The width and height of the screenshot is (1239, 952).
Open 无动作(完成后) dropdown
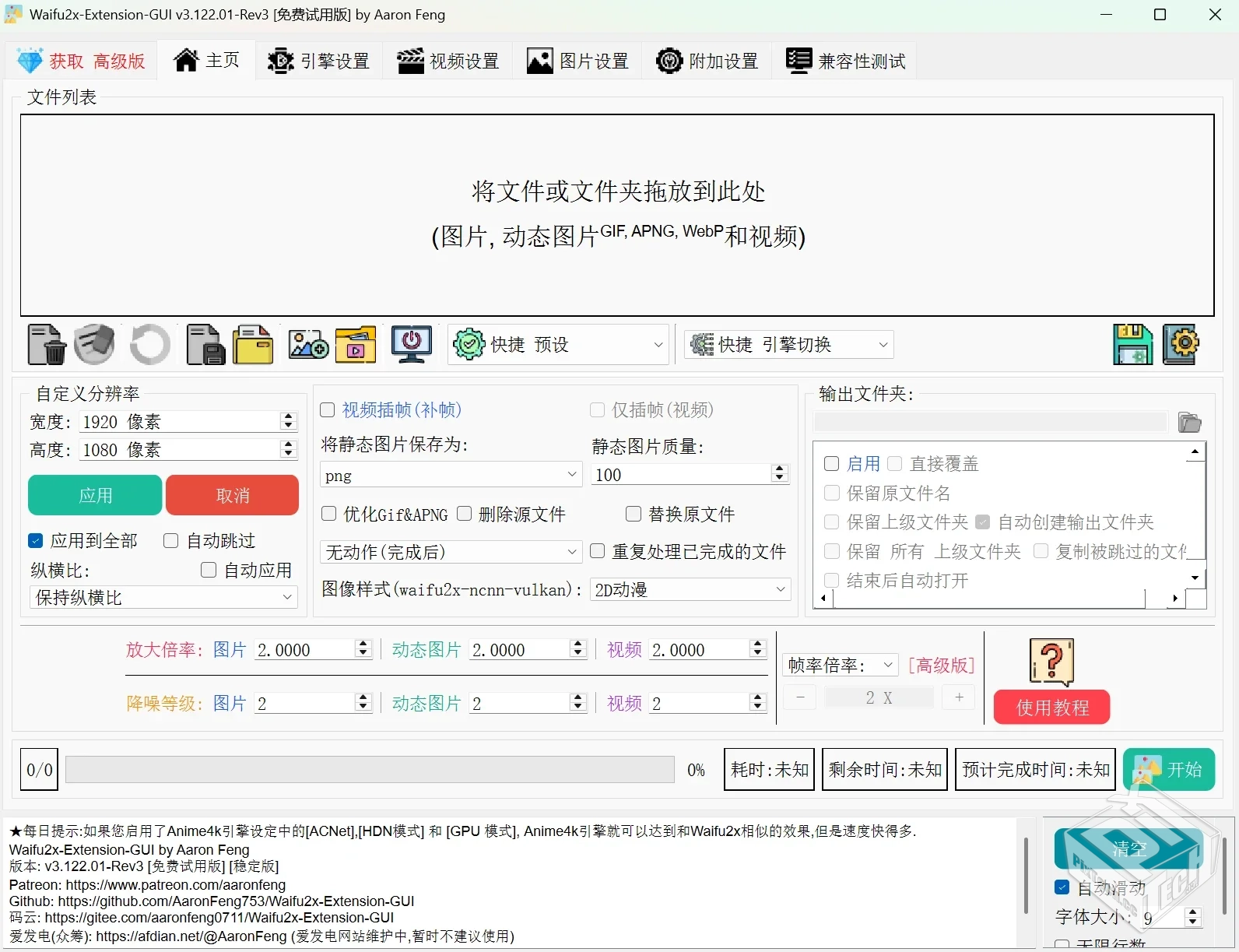coord(451,552)
